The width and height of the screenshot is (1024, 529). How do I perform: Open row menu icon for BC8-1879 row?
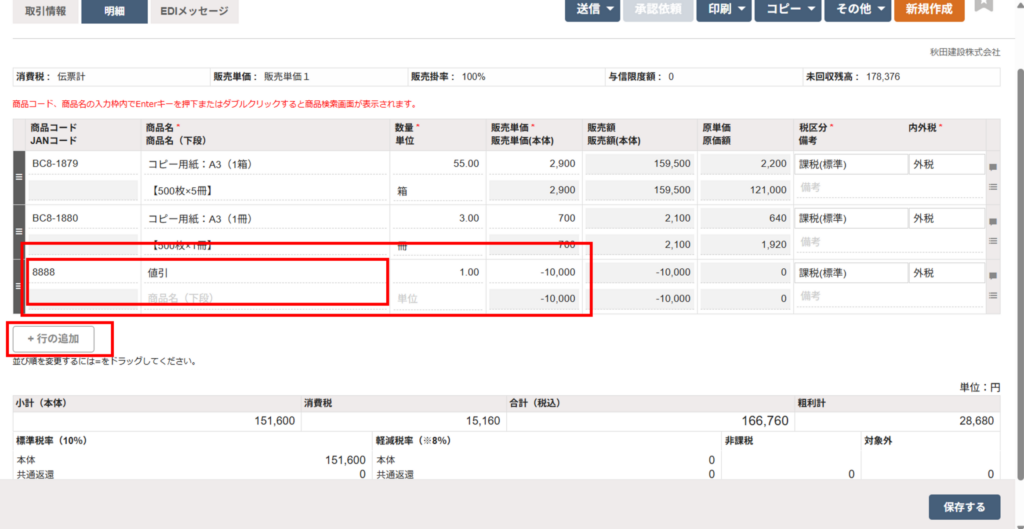[x=993, y=187]
